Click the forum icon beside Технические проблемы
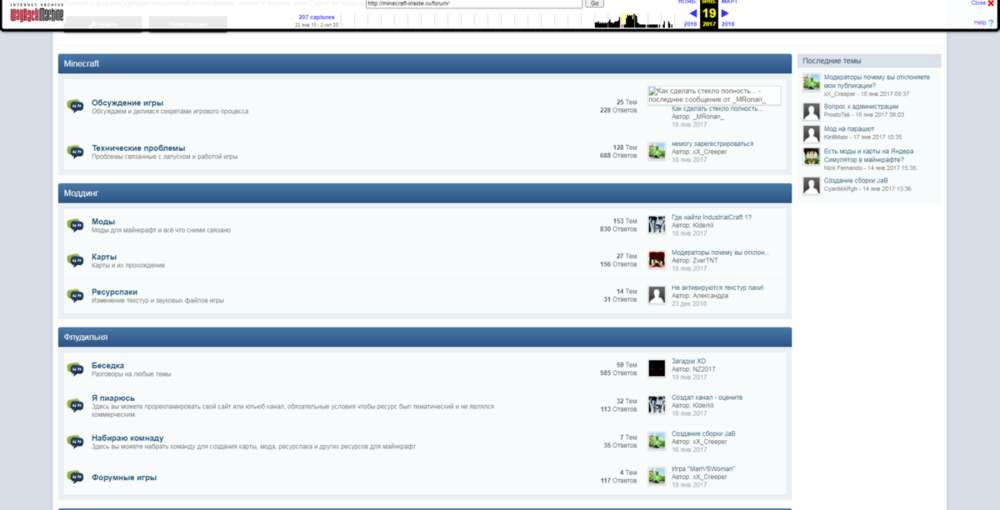Screen dimensions: 1000x510 click(75, 152)
